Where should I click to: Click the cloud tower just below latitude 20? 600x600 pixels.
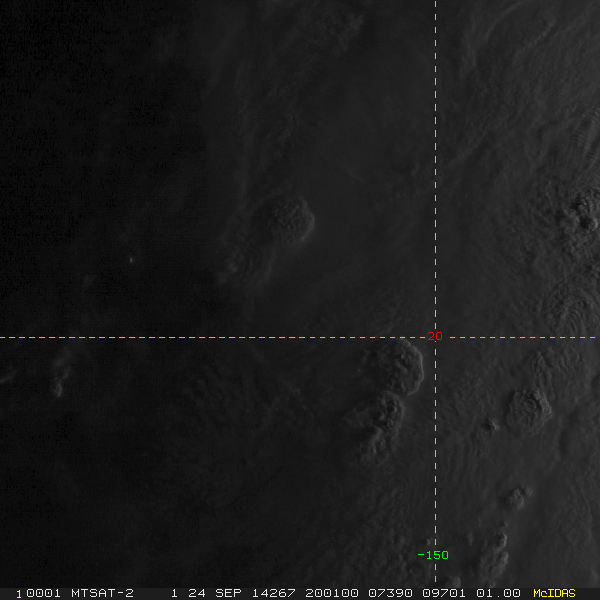[398, 367]
